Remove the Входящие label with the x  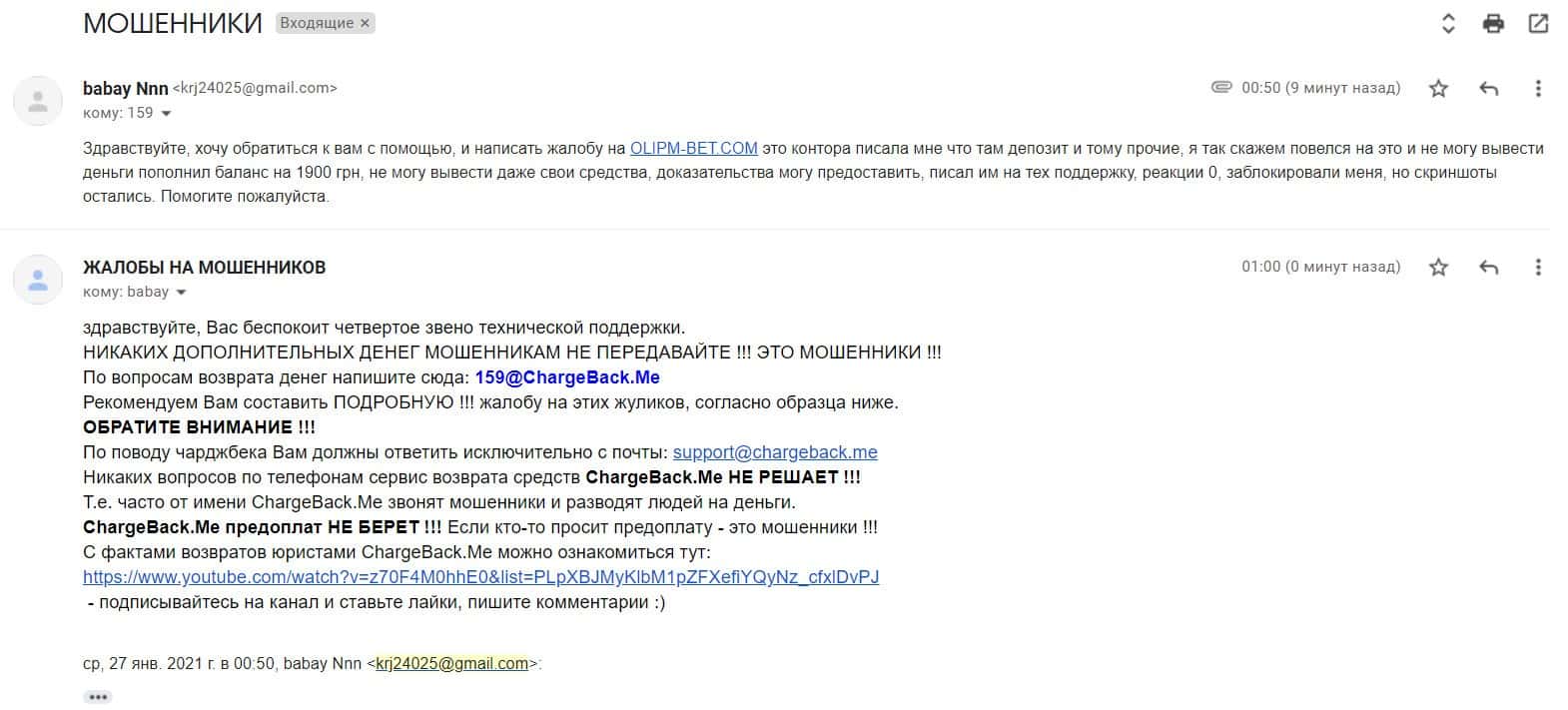pos(365,23)
